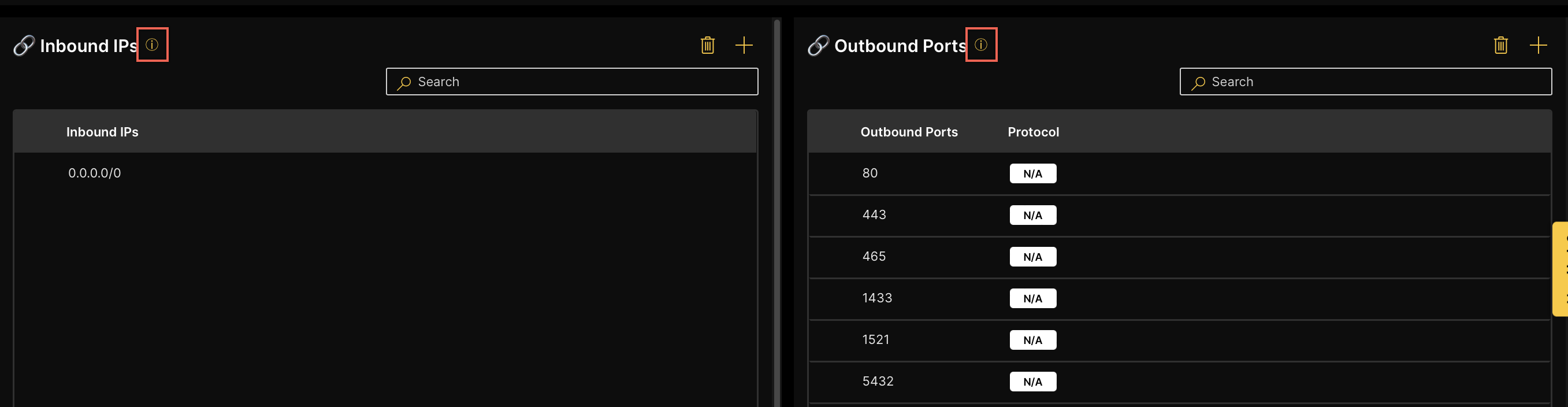Open the yellow side tab at right edge
This screenshot has width=1568, height=407.
pos(1560,269)
